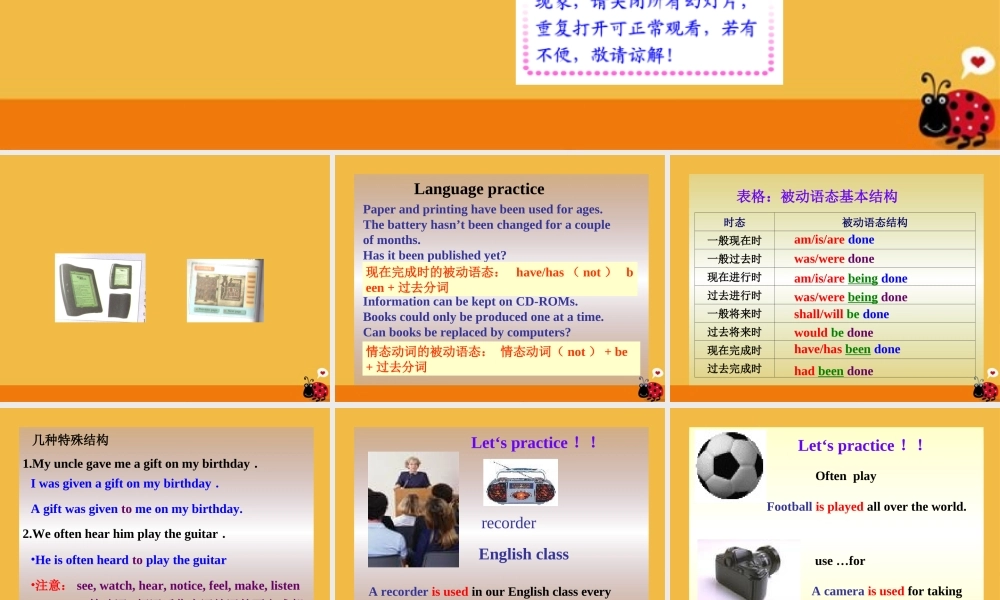The width and height of the screenshot is (1000, 600).
Task: Click the 'Often play' prompt
Action: point(846,476)
